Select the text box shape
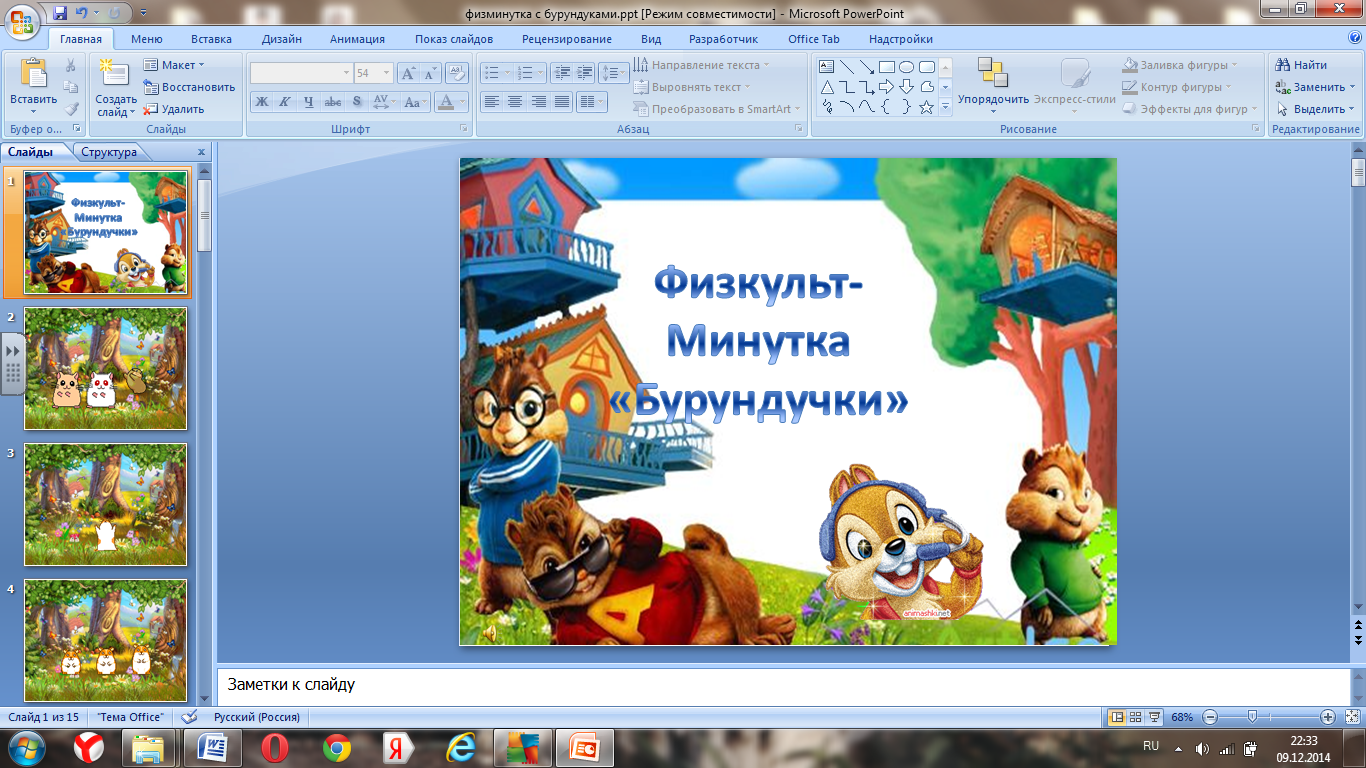Image resolution: width=1366 pixels, height=768 pixels. tap(827, 67)
